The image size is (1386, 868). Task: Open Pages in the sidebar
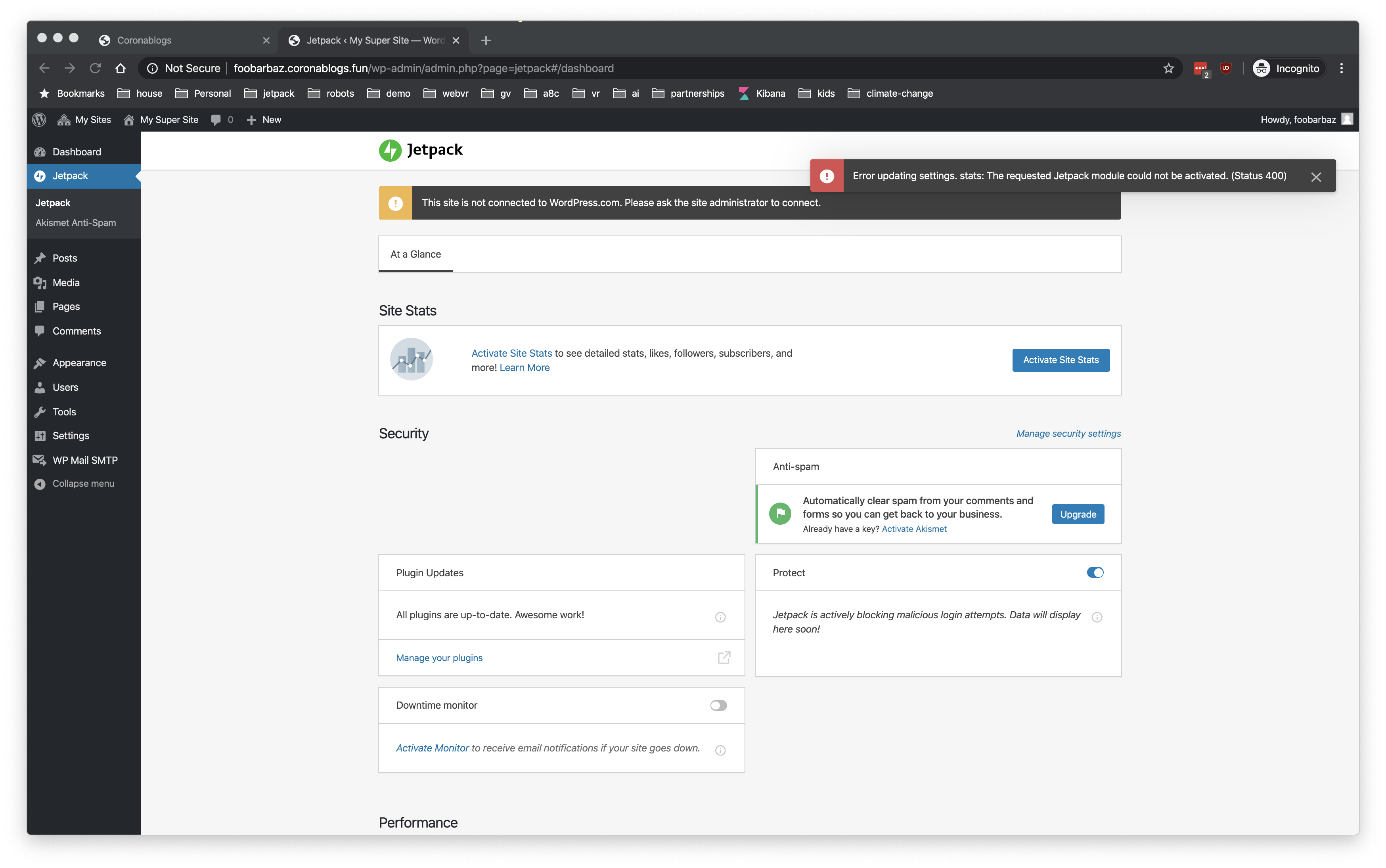pyautogui.click(x=84, y=306)
